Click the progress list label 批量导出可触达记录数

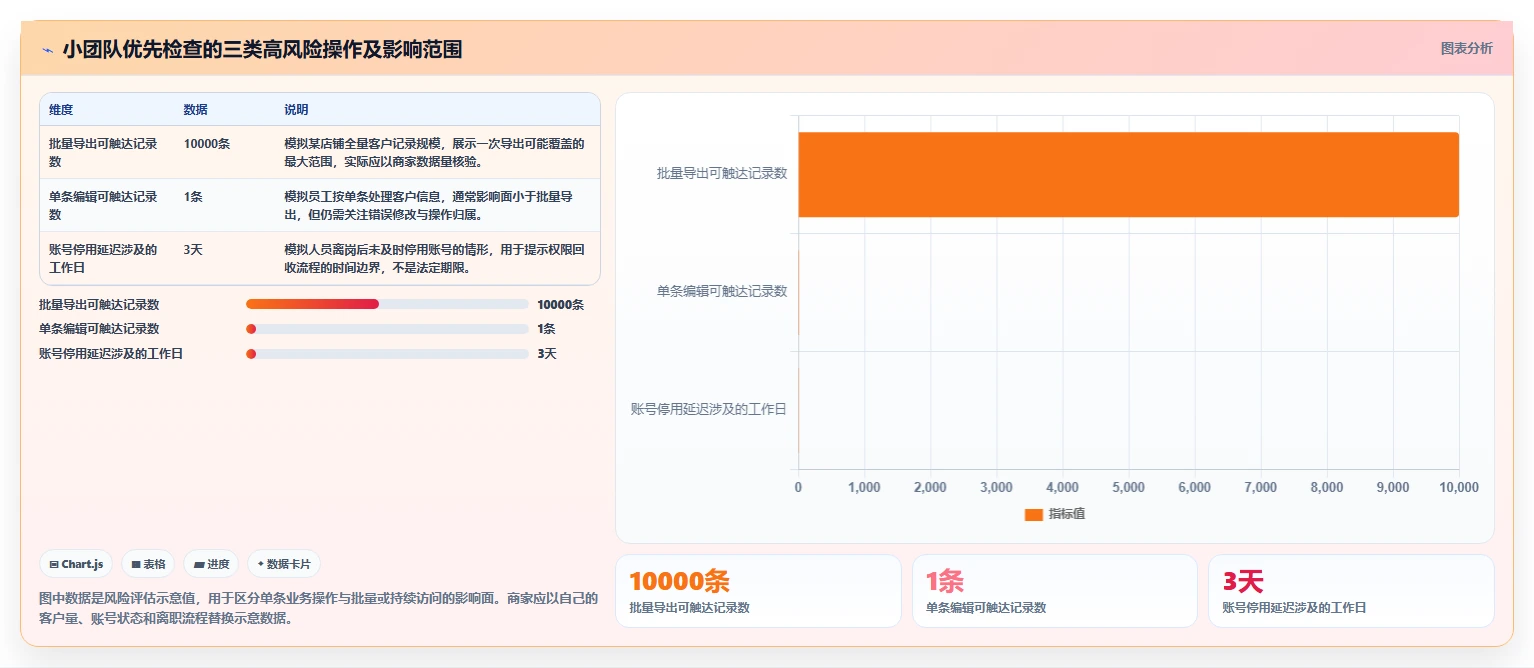[x=99, y=305]
